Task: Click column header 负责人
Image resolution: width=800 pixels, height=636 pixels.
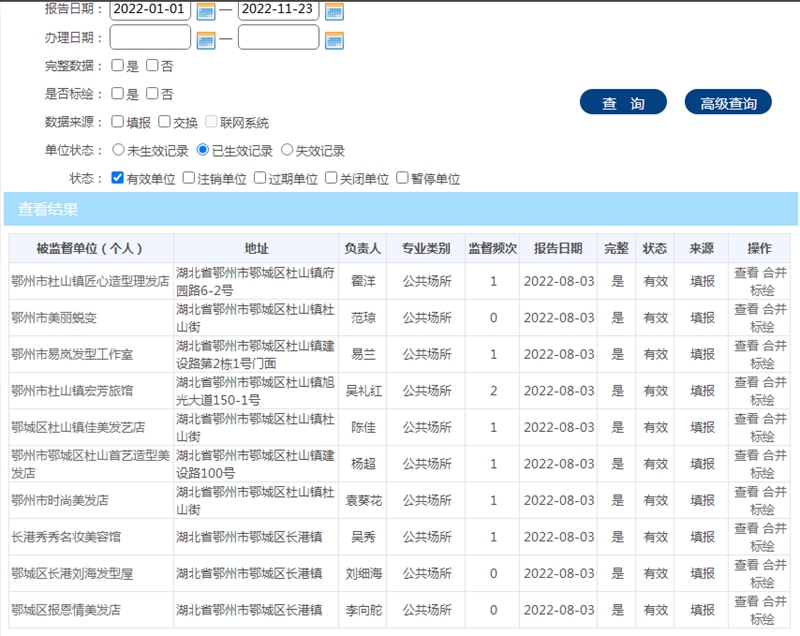Action: coord(363,248)
